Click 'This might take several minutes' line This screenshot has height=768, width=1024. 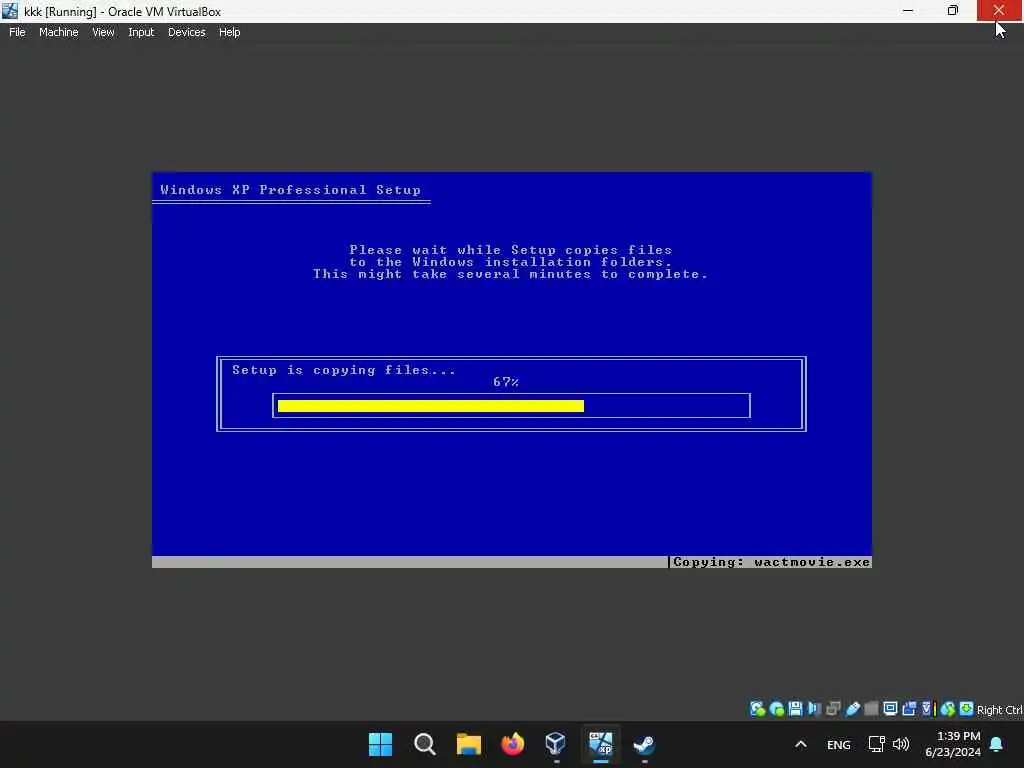pyautogui.click(x=511, y=274)
